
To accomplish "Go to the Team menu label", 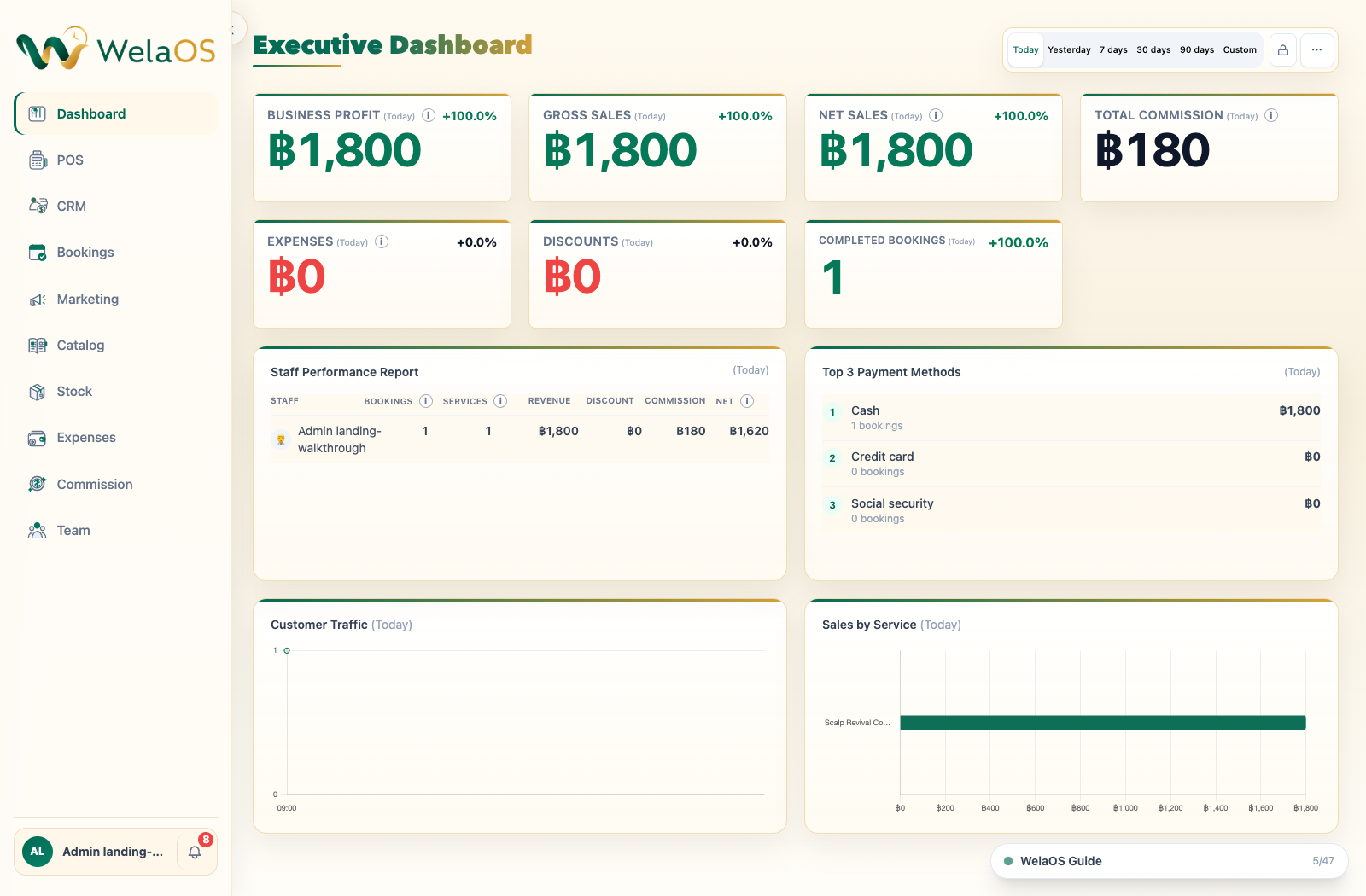I will tap(73, 531).
